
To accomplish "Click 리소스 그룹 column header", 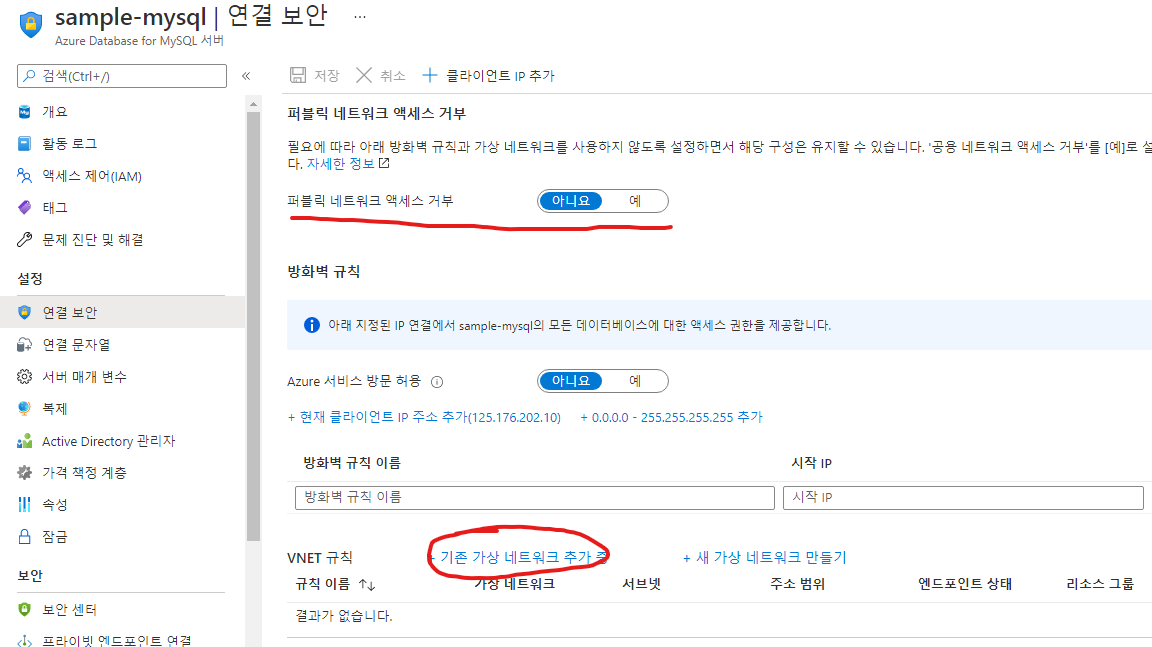I will 1100,584.
